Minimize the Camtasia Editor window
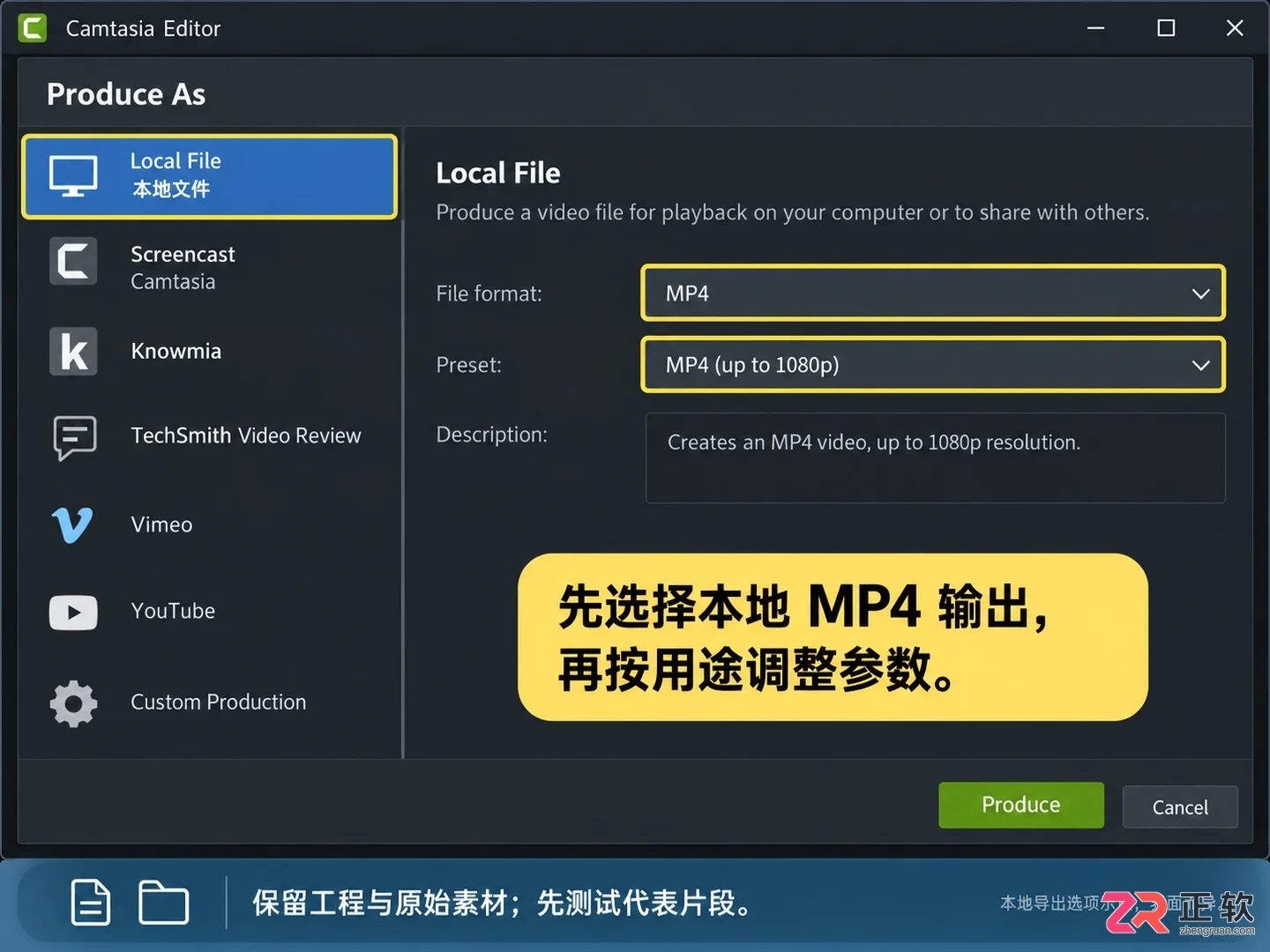1270x952 pixels. [1095, 28]
